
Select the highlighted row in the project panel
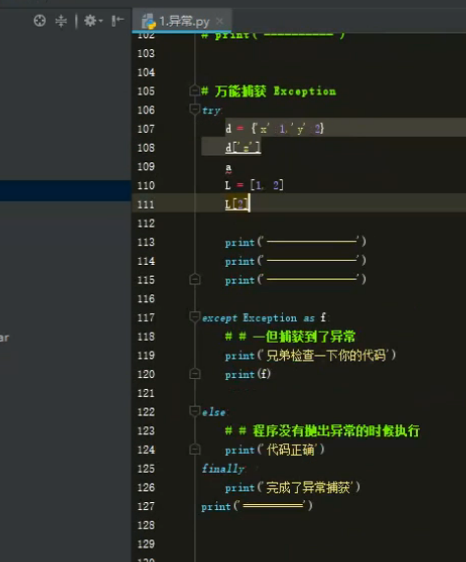click(x=66, y=190)
